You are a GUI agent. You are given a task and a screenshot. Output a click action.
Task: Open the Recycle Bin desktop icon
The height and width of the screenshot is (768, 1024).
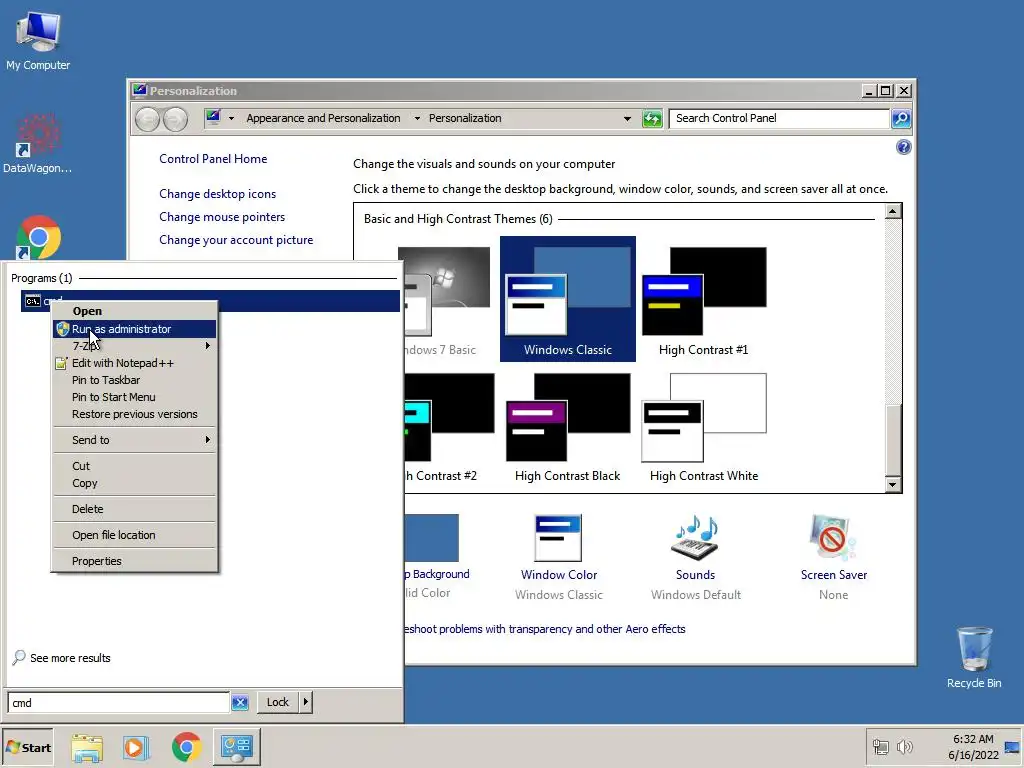point(974,656)
